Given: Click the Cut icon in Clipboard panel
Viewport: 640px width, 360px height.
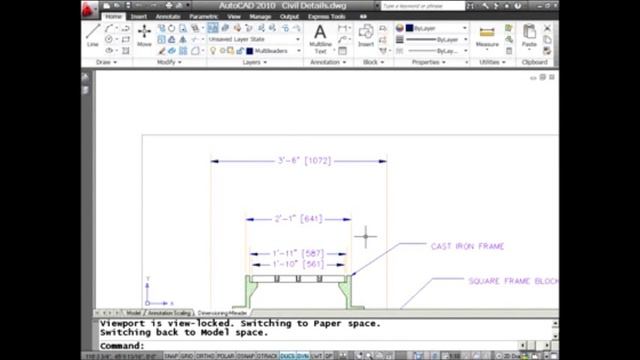Looking at the screenshot, I should [547, 28].
